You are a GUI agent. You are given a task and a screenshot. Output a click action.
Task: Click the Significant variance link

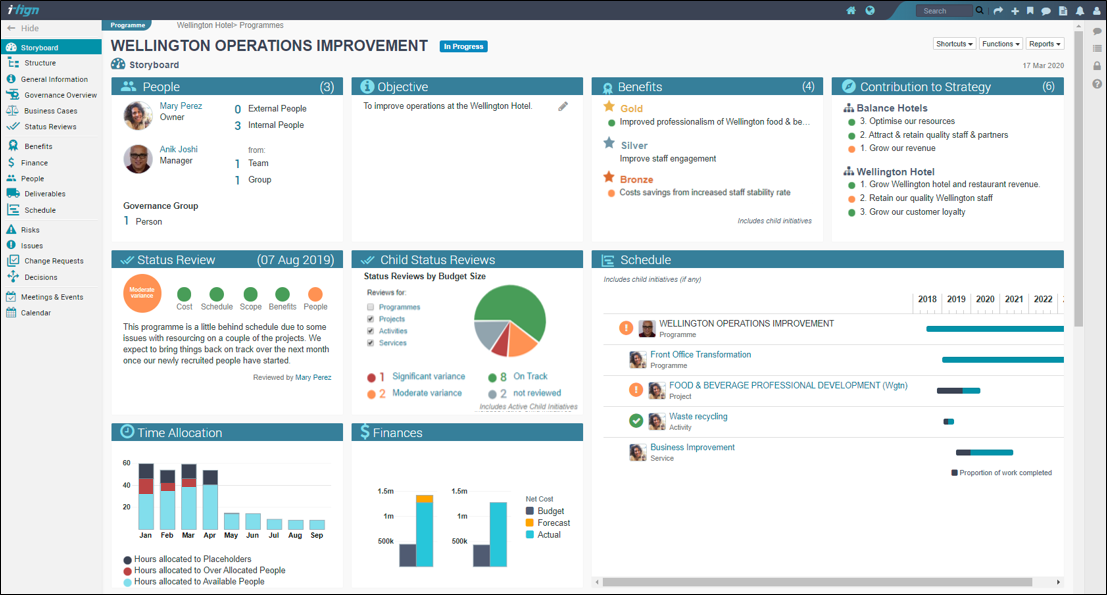pyautogui.click(x=429, y=376)
